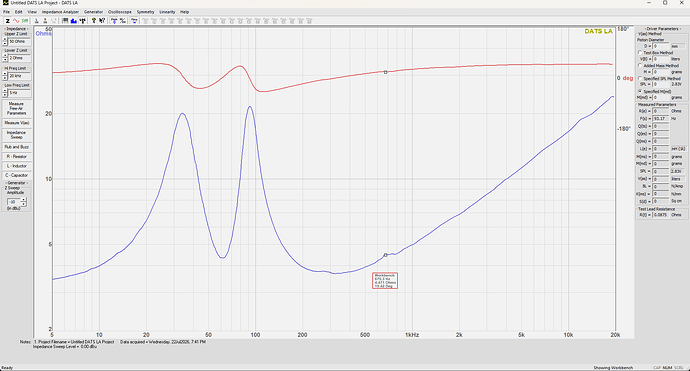Click the BL N/Amp measured field
This screenshot has height=371, width=690.
click(661, 187)
